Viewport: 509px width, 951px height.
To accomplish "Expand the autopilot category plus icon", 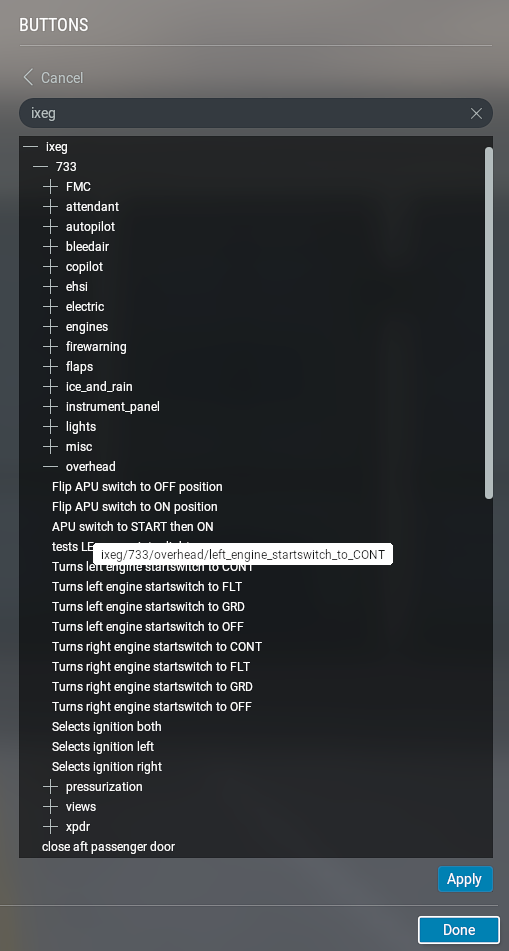I will tap(50, 227).
